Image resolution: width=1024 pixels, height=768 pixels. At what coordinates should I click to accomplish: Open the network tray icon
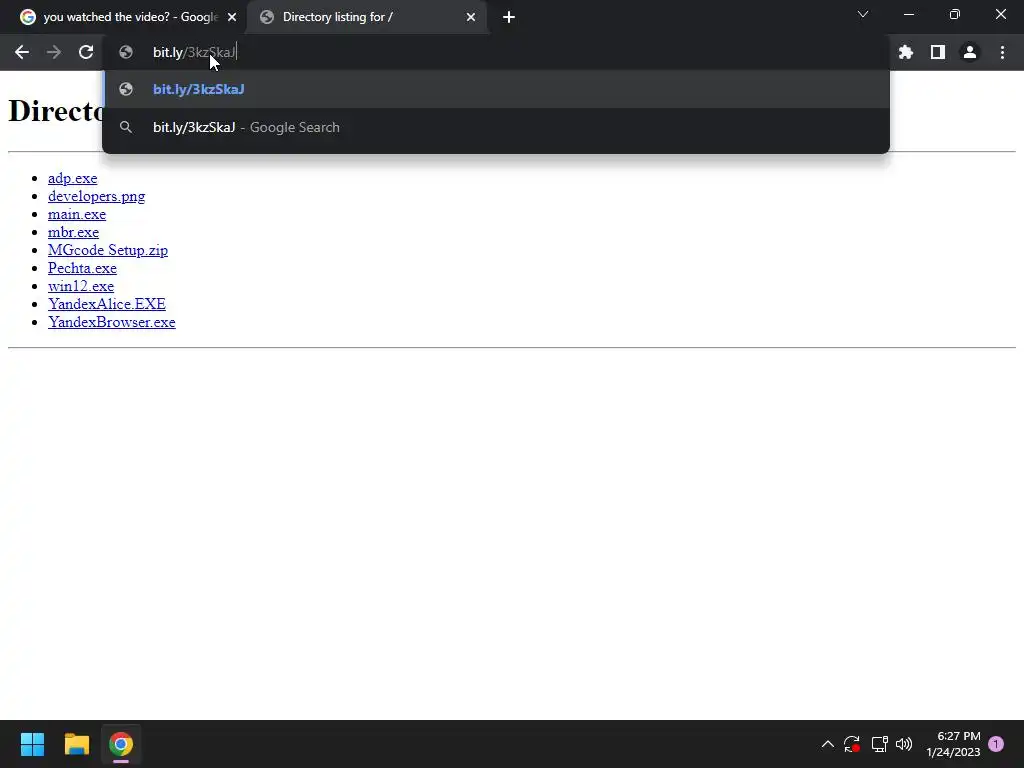[879, 744]
